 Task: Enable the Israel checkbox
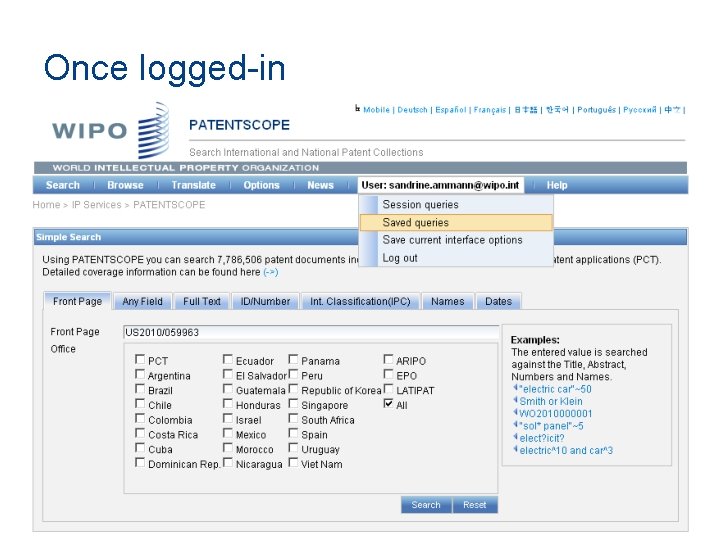point(228,418)
